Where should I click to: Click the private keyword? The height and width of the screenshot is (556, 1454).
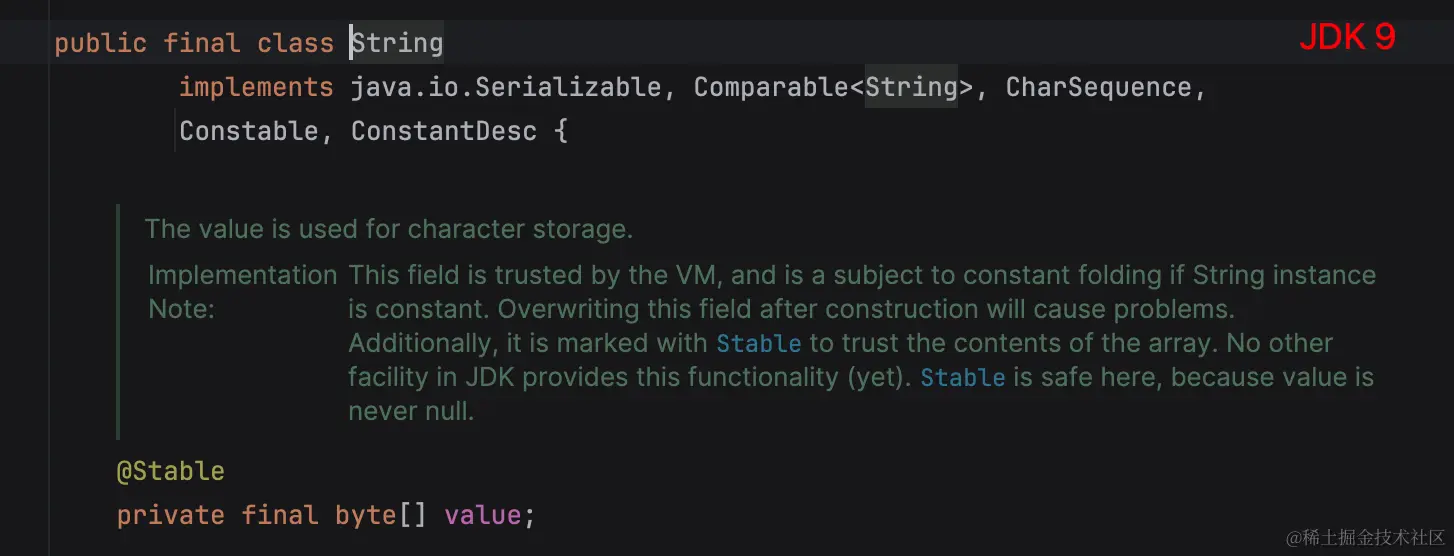click(171, 516)
